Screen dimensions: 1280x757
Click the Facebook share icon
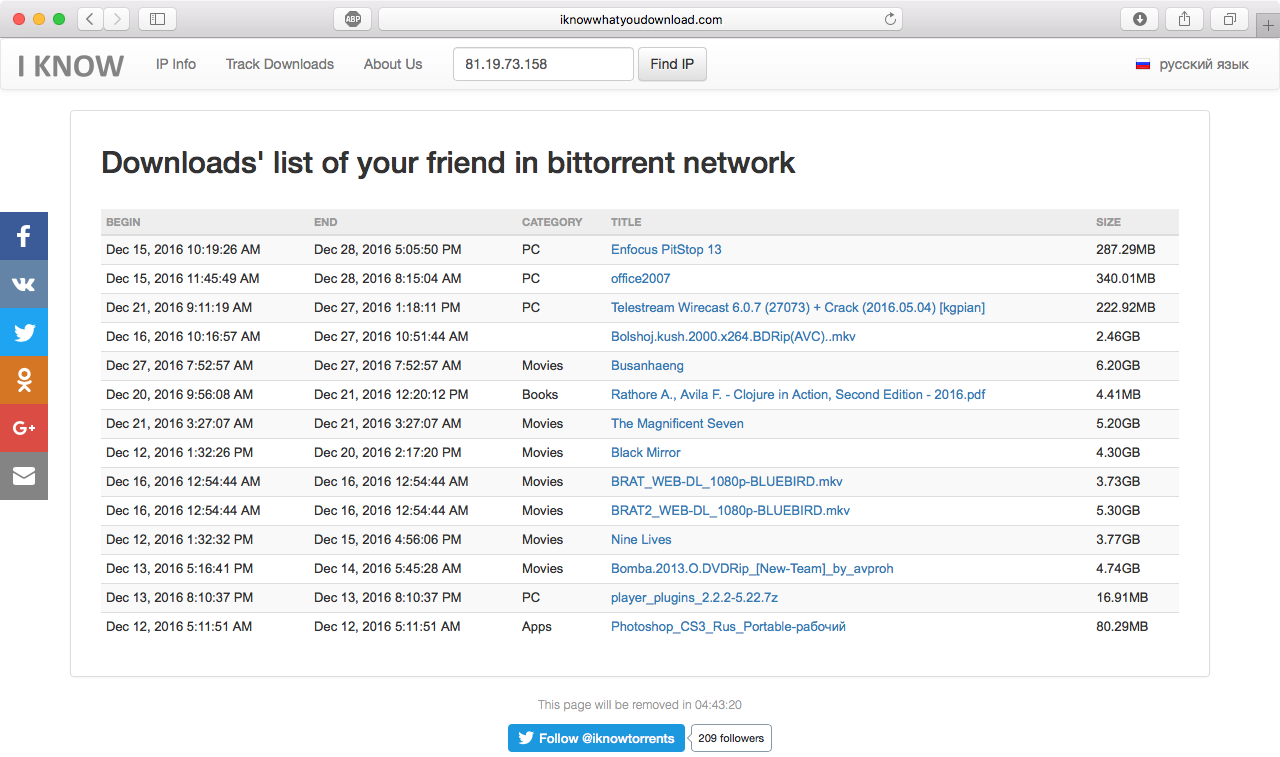(x=24, y=237)
